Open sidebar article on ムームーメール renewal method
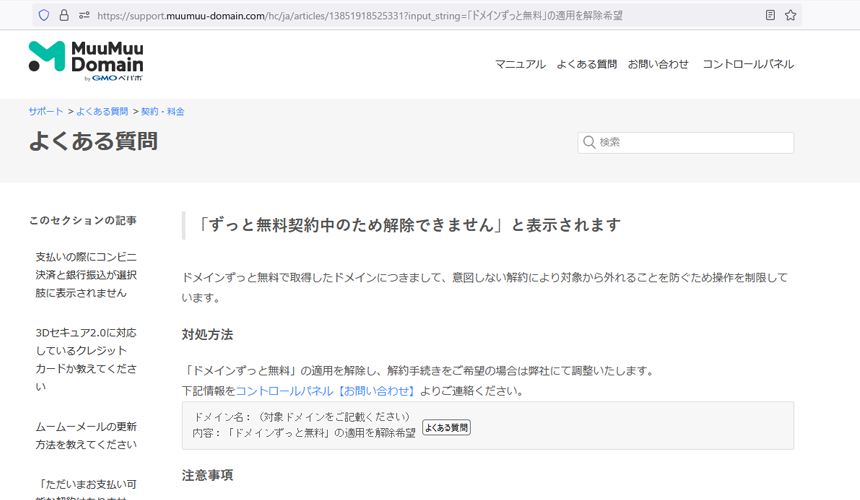This screenshot has height=500, width=860. click(86, 435)
